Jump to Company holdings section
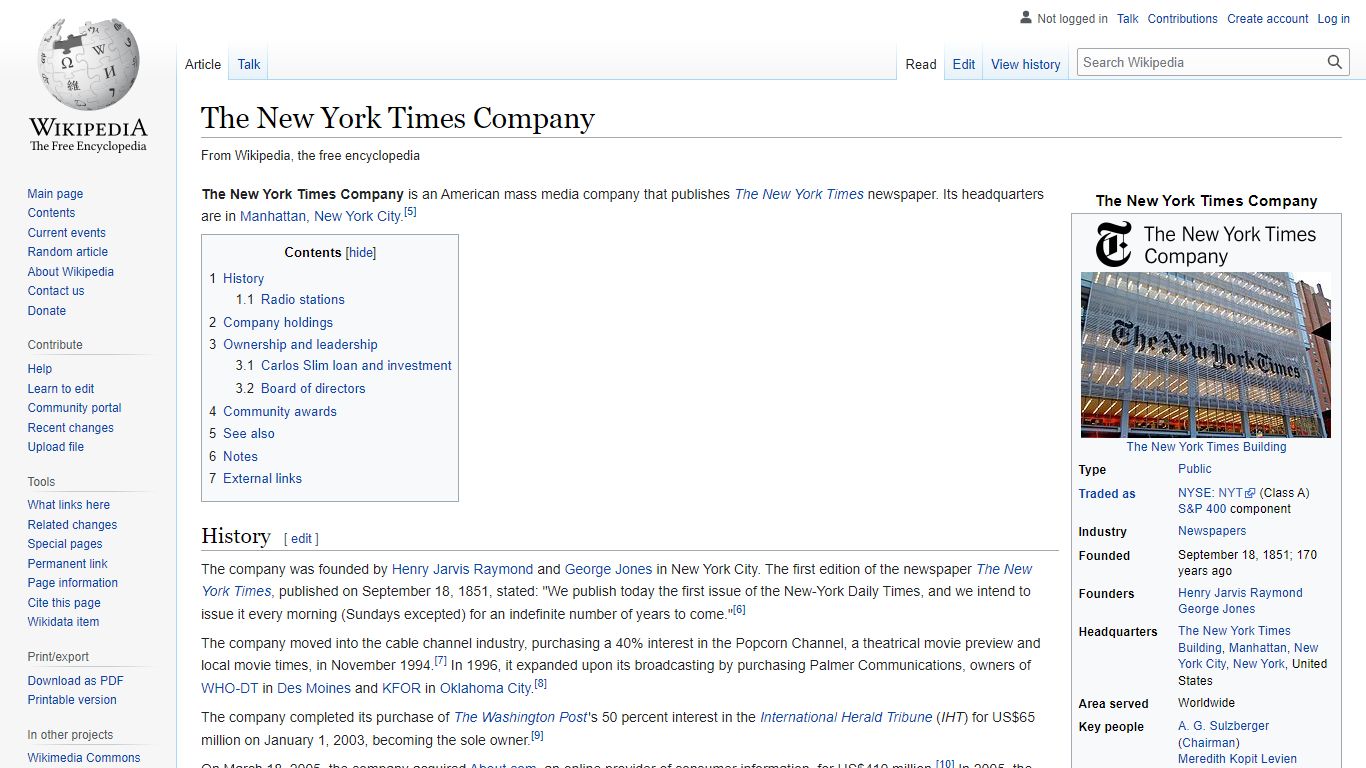 278,323
